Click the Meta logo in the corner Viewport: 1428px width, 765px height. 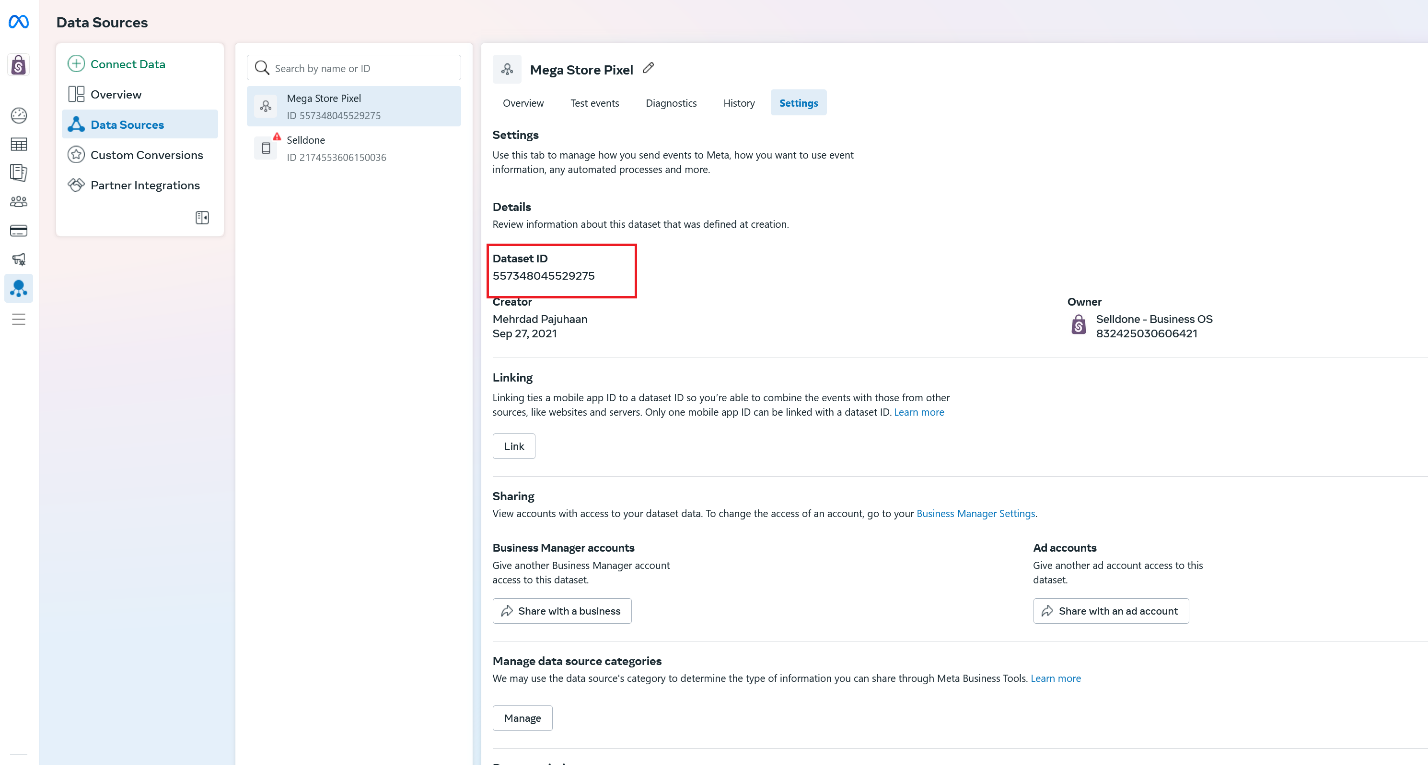click(19, 21)
